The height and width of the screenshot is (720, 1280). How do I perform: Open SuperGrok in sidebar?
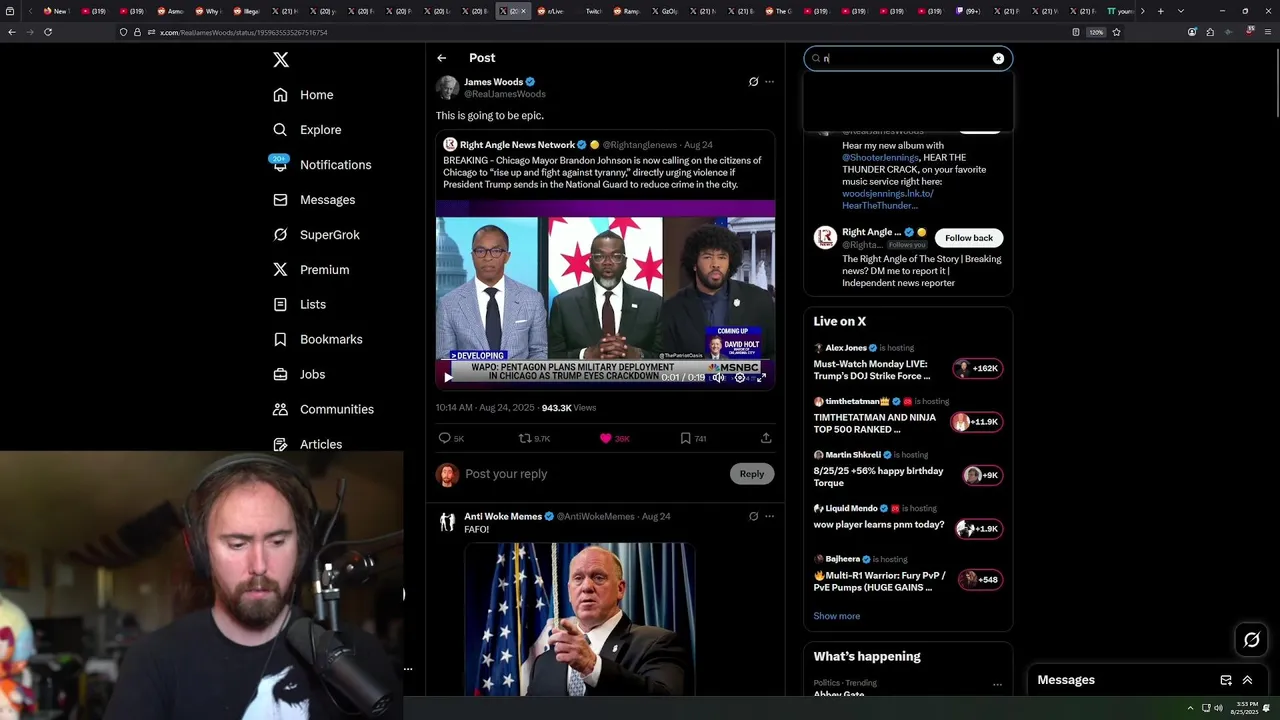pos(316,235)
